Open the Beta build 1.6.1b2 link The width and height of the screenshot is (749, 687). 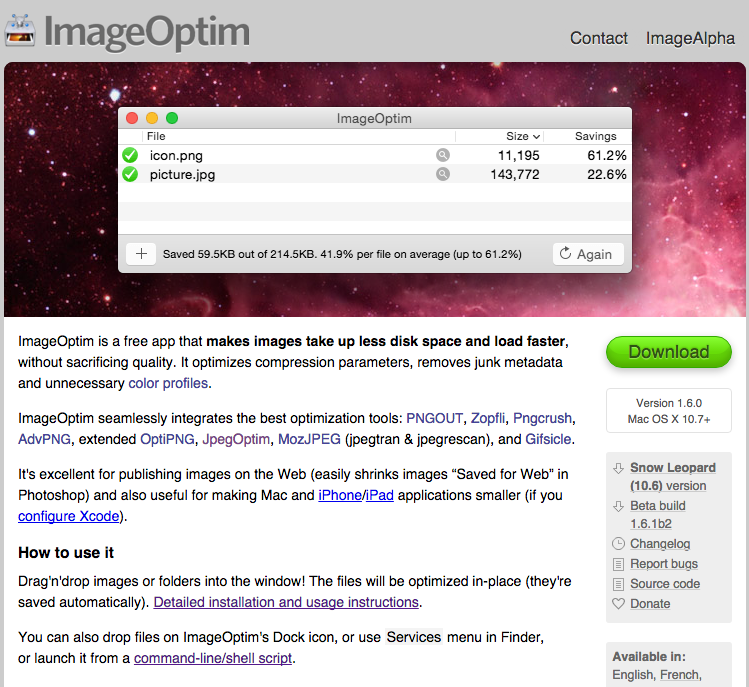(x=658, y=515)
